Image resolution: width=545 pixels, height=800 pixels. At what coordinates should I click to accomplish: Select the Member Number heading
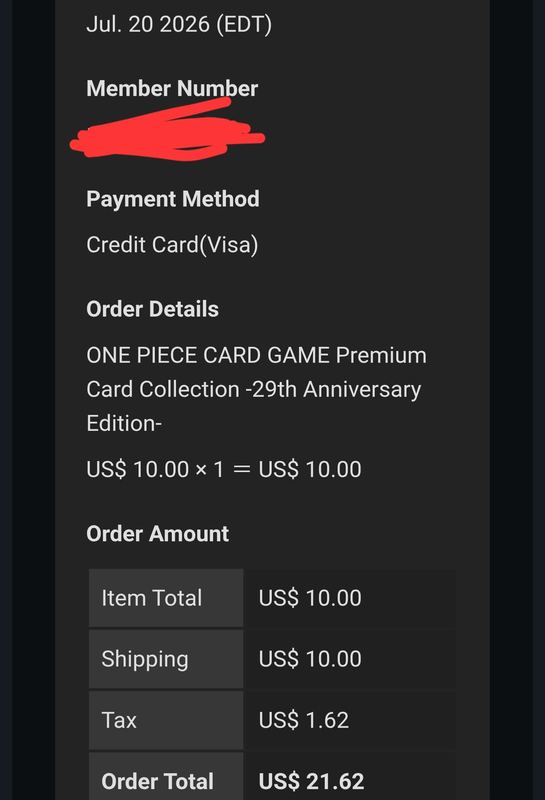(x=172, y=88)
